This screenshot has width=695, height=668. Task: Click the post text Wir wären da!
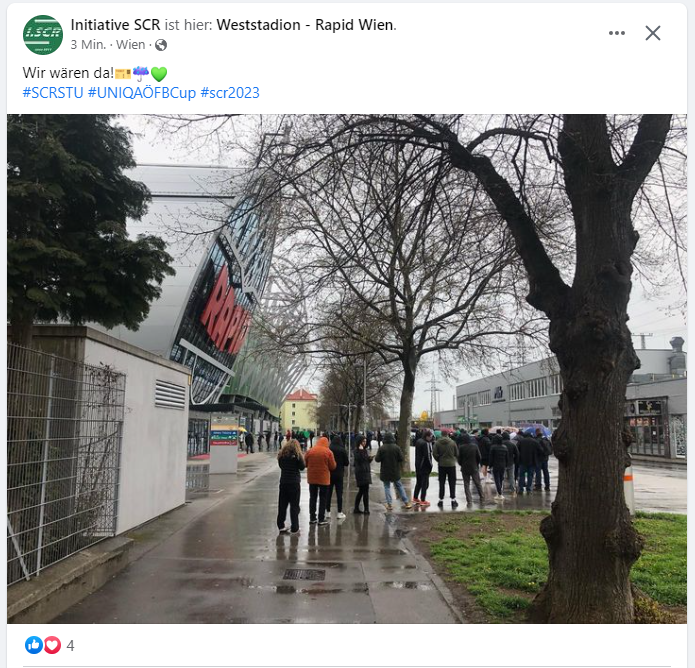[68, 73]
